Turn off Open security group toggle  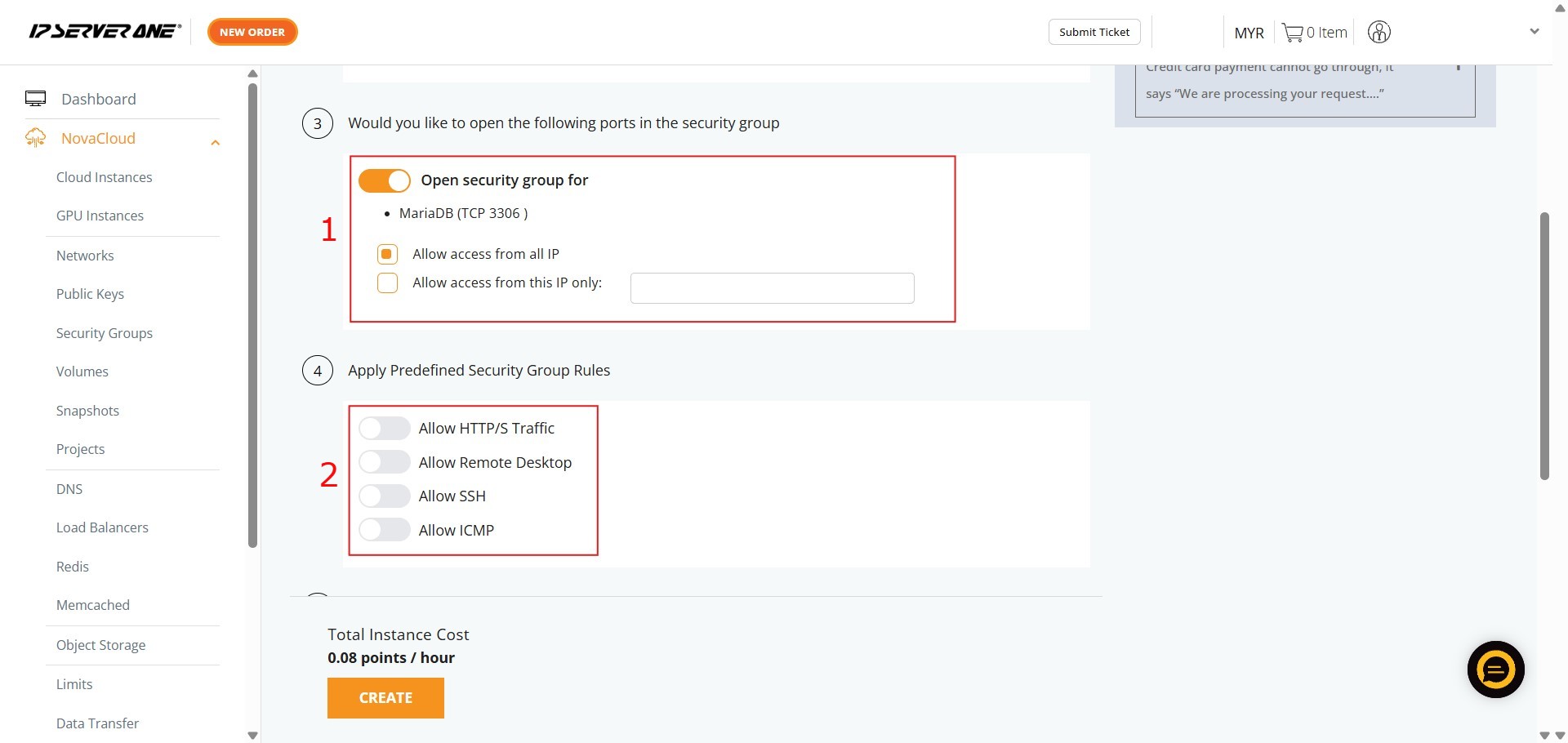coord(385,180)
